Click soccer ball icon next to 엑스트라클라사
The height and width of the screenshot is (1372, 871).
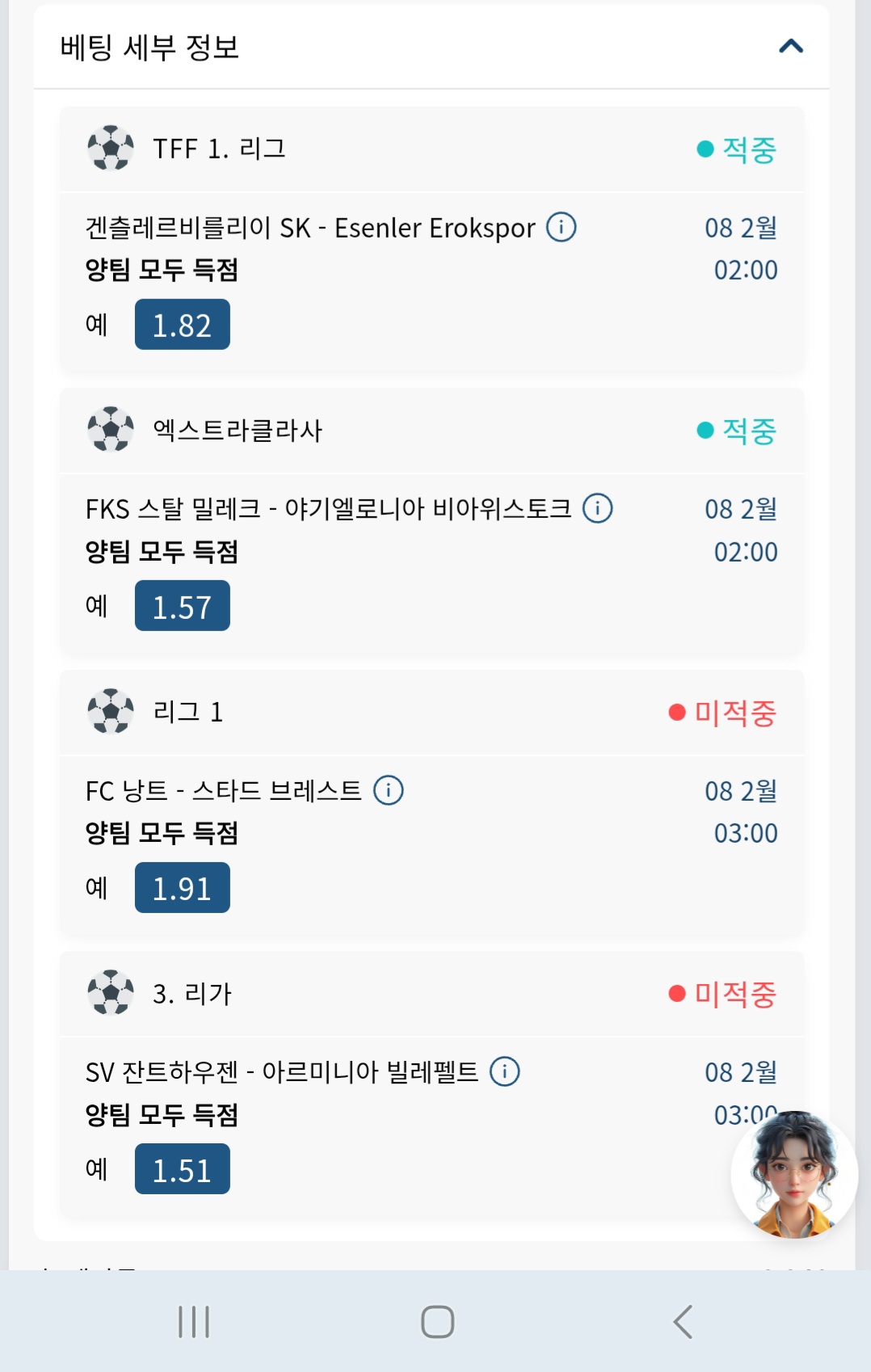pos(111,429)
